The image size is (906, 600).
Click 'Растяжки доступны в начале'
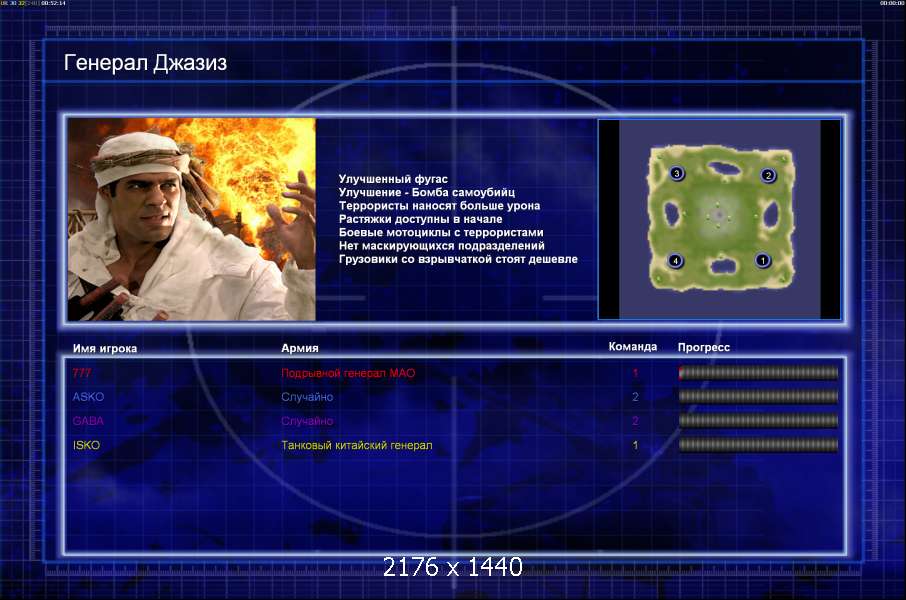click(420, 218)
